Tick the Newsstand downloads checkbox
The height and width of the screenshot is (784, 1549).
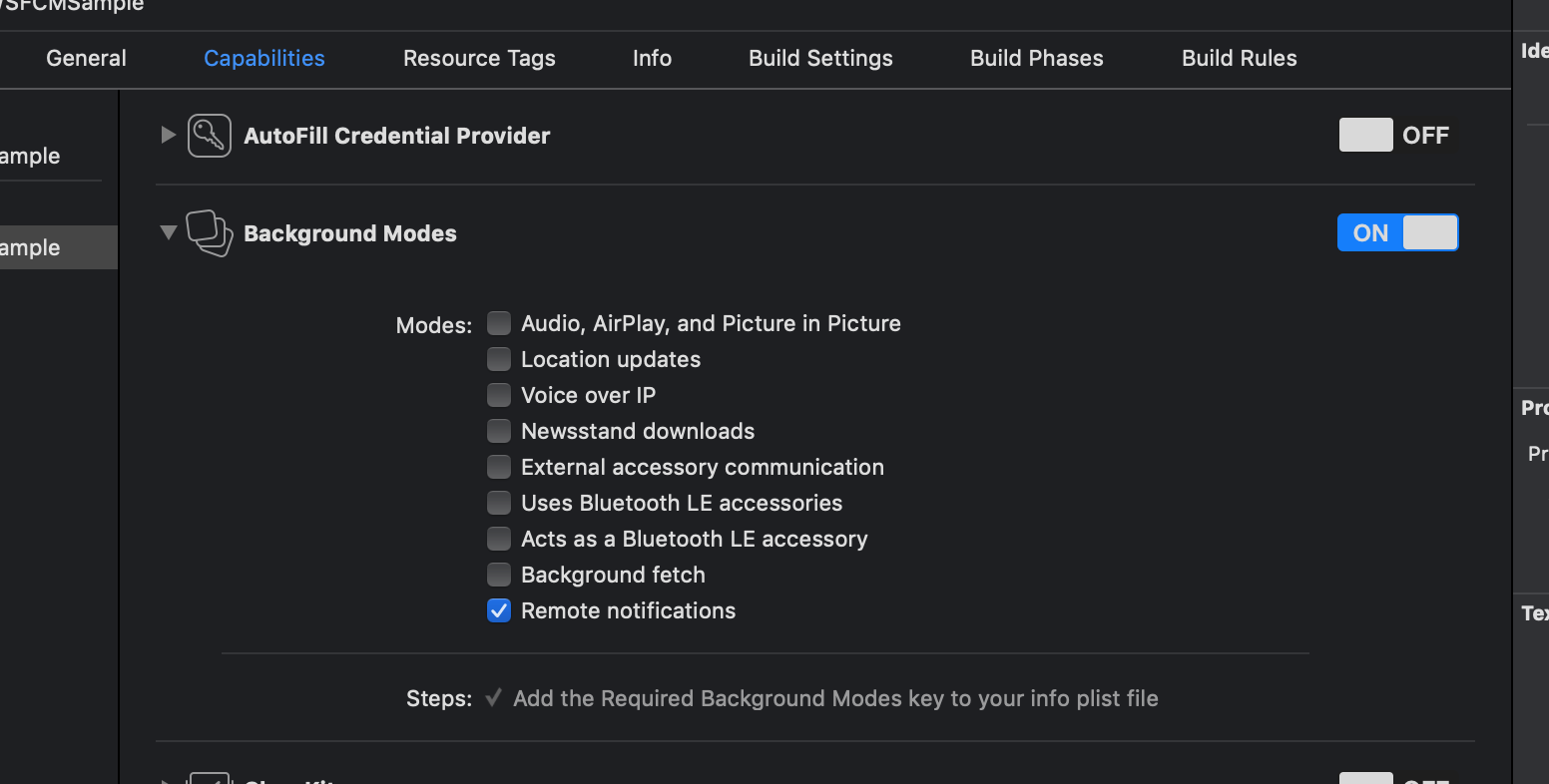click(x=499, y=431)
